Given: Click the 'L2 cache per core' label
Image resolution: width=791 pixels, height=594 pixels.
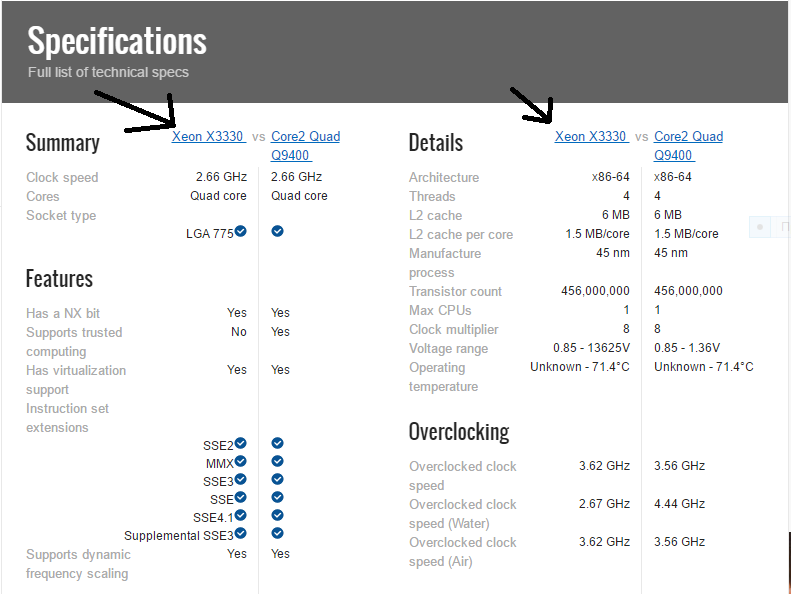Looking at the screenshot, I should [x=461, y=235].
